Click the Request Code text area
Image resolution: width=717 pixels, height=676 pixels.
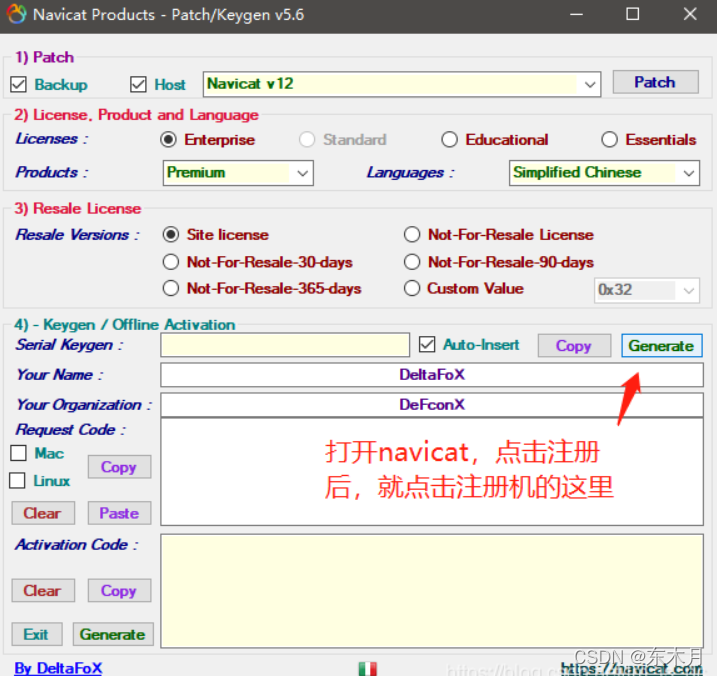pos(432,472)
